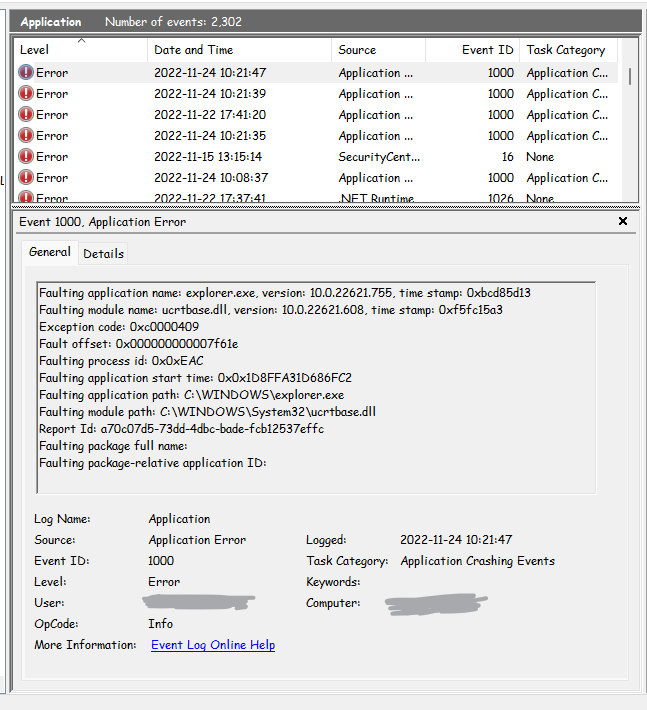Sort by Event ID column header
The height and width of the screenshot is (710, 647).
click(x=472, y=50)
